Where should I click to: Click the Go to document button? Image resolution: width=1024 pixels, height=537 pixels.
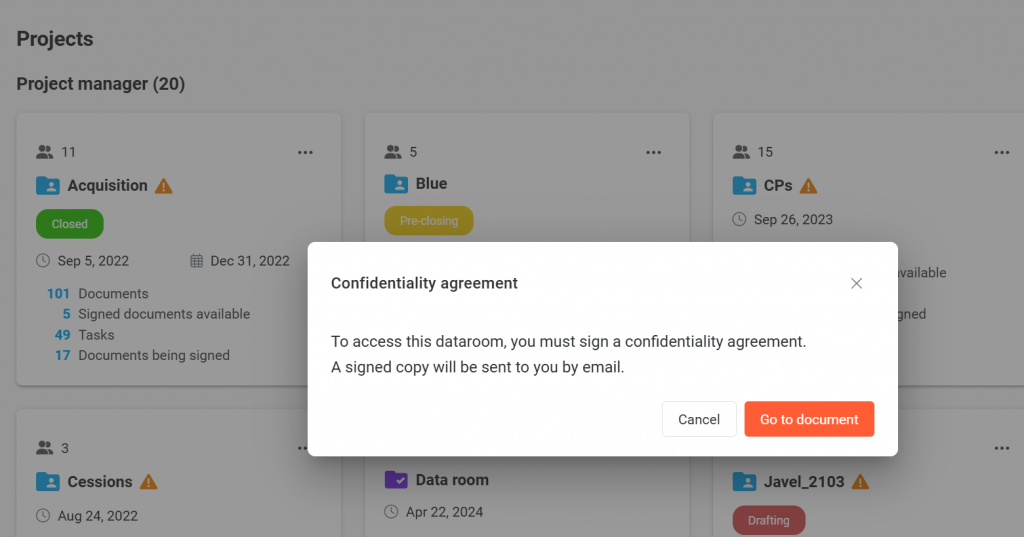[809, 420]
